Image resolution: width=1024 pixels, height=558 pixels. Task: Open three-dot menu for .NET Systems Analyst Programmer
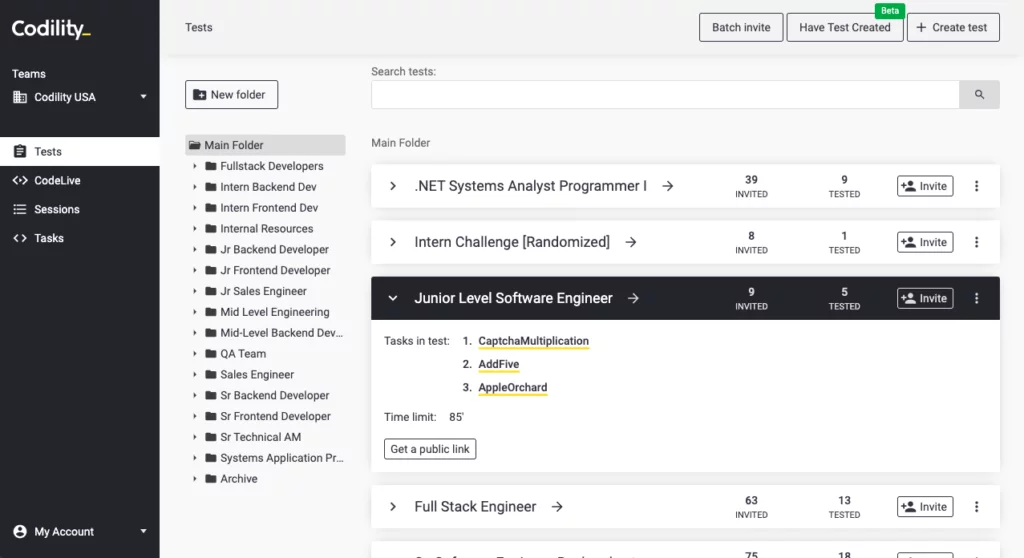[977, 186]
